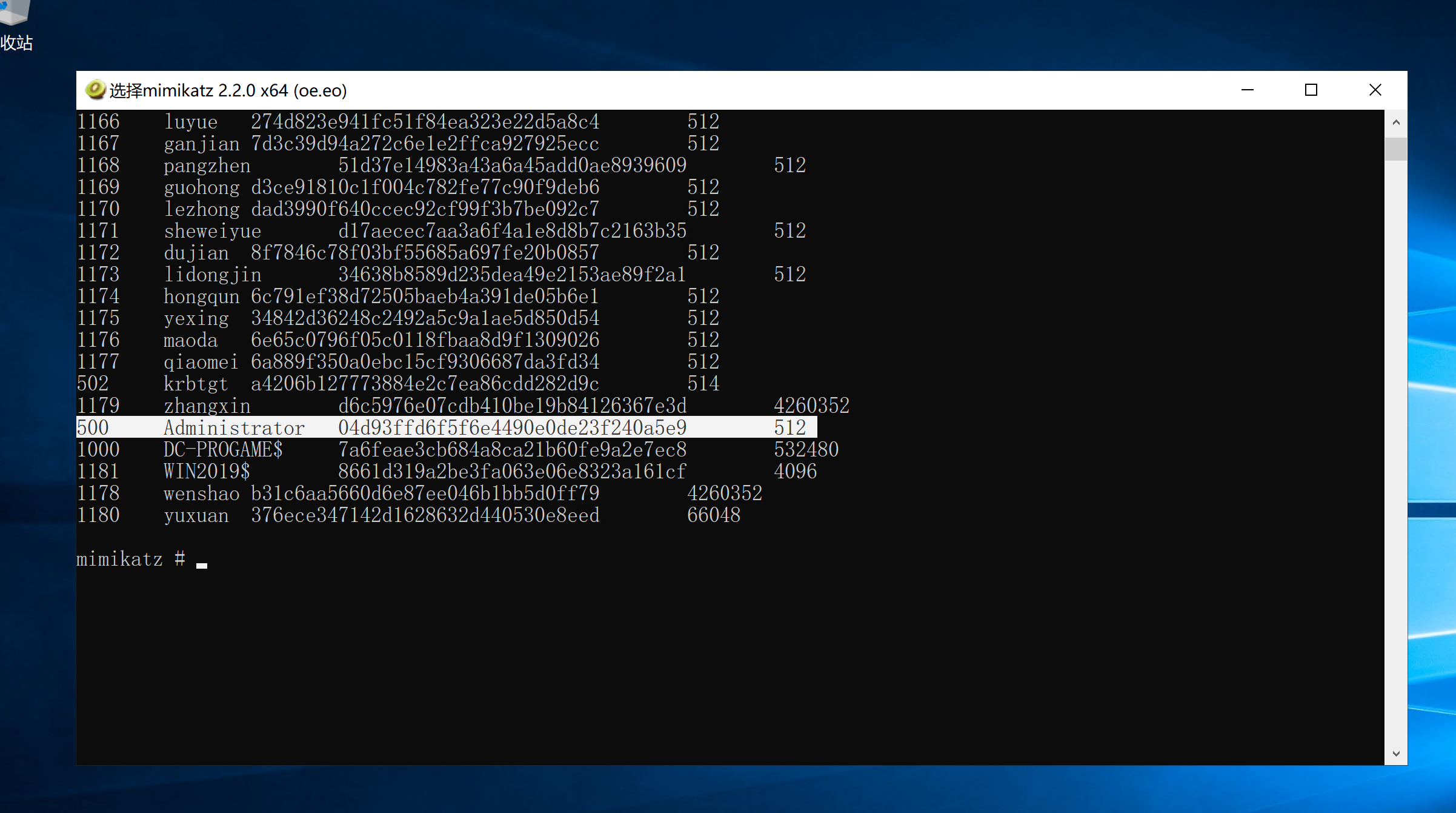1456x813 pixels.
Task: Click the guohong hash d3ce91810c1f004c782fe77c90f9deb6
Action: pos(425,187)
